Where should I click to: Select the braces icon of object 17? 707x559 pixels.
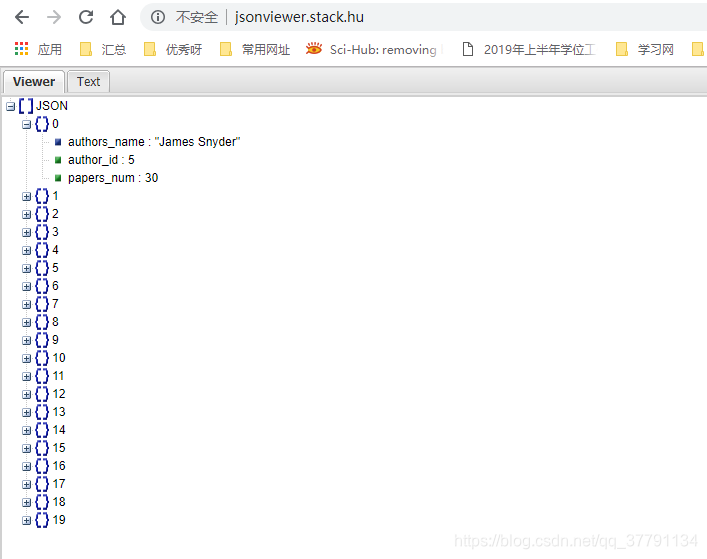point(42,484)
